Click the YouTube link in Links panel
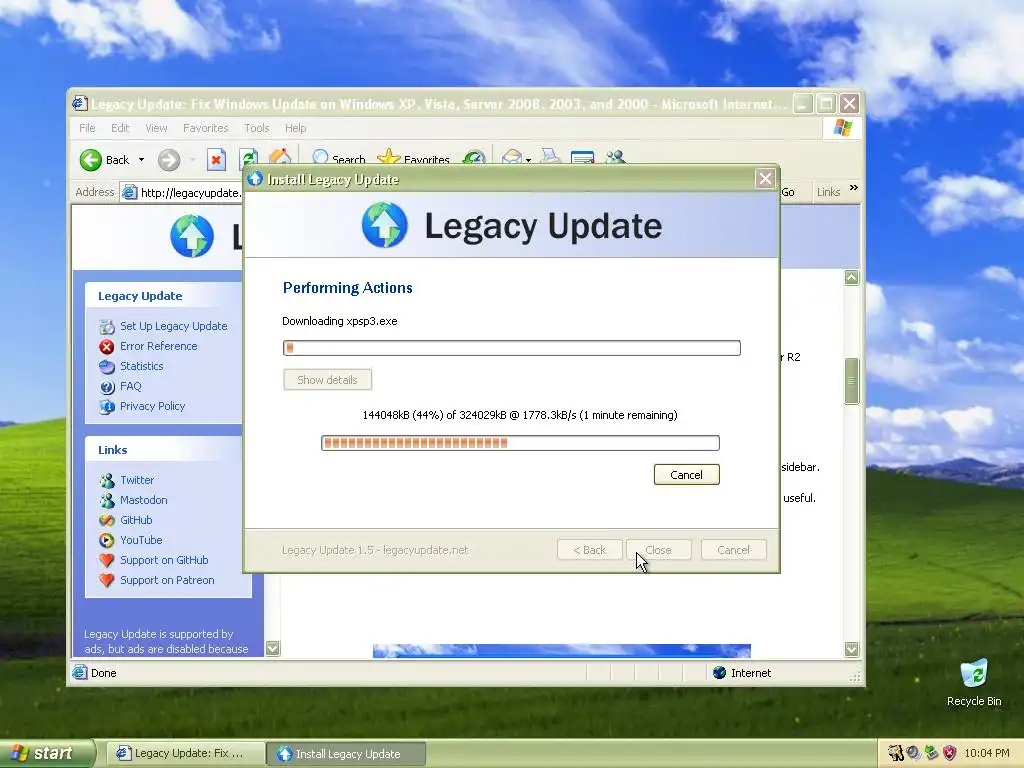The width and height of the screenshot is (1024, 768). (141, 540)
